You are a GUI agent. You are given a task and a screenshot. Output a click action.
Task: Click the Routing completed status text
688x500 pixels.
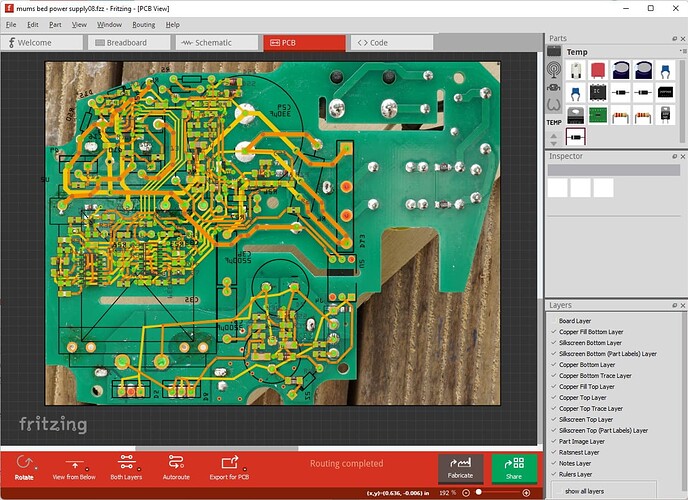click(x=347, y=464)
